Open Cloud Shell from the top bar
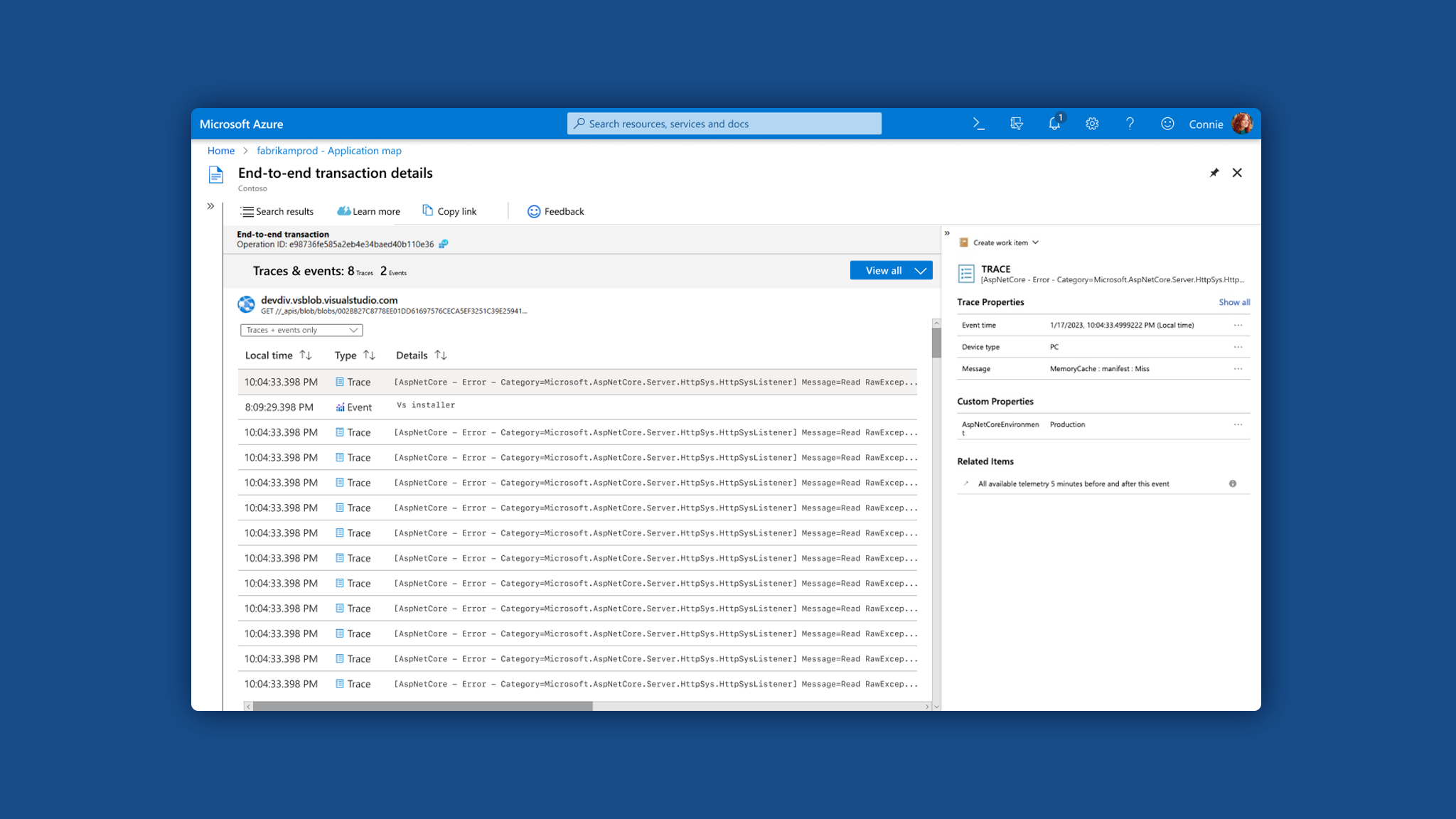Screen dimensions: 1456x819 coord(979,124)
